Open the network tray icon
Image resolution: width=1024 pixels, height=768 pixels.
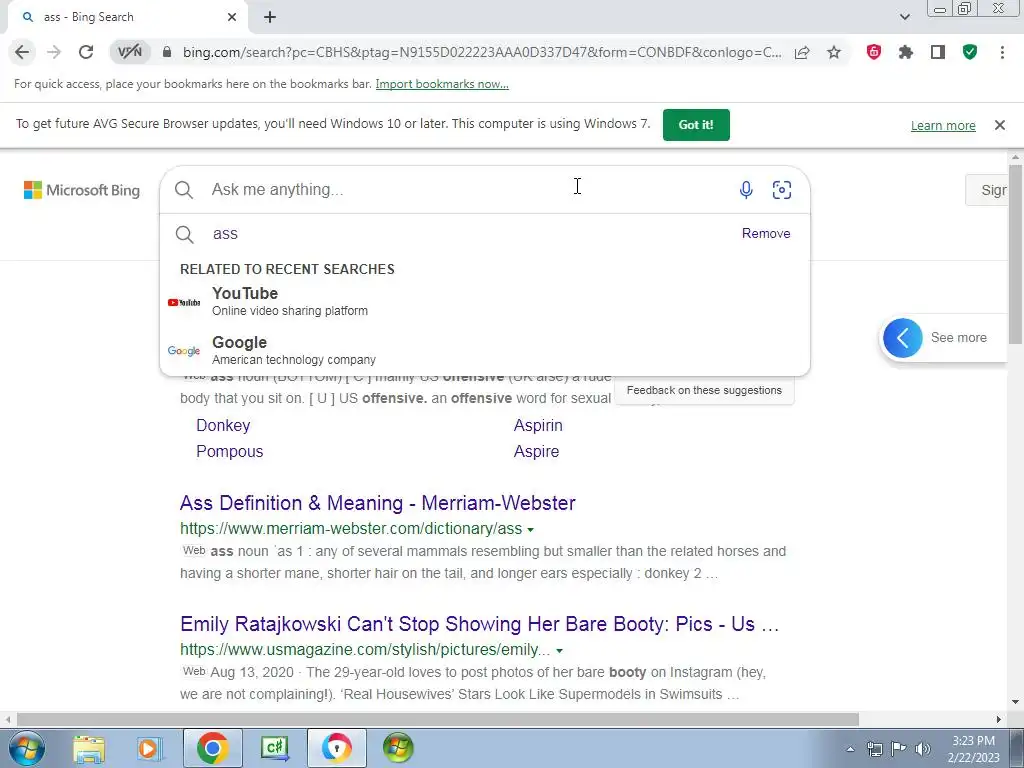click(x=874, y=749)
